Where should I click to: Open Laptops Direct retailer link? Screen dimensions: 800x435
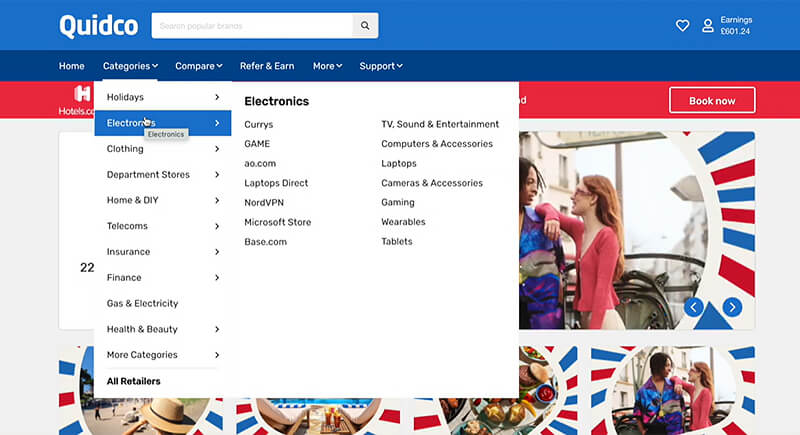tap(276, 183)
